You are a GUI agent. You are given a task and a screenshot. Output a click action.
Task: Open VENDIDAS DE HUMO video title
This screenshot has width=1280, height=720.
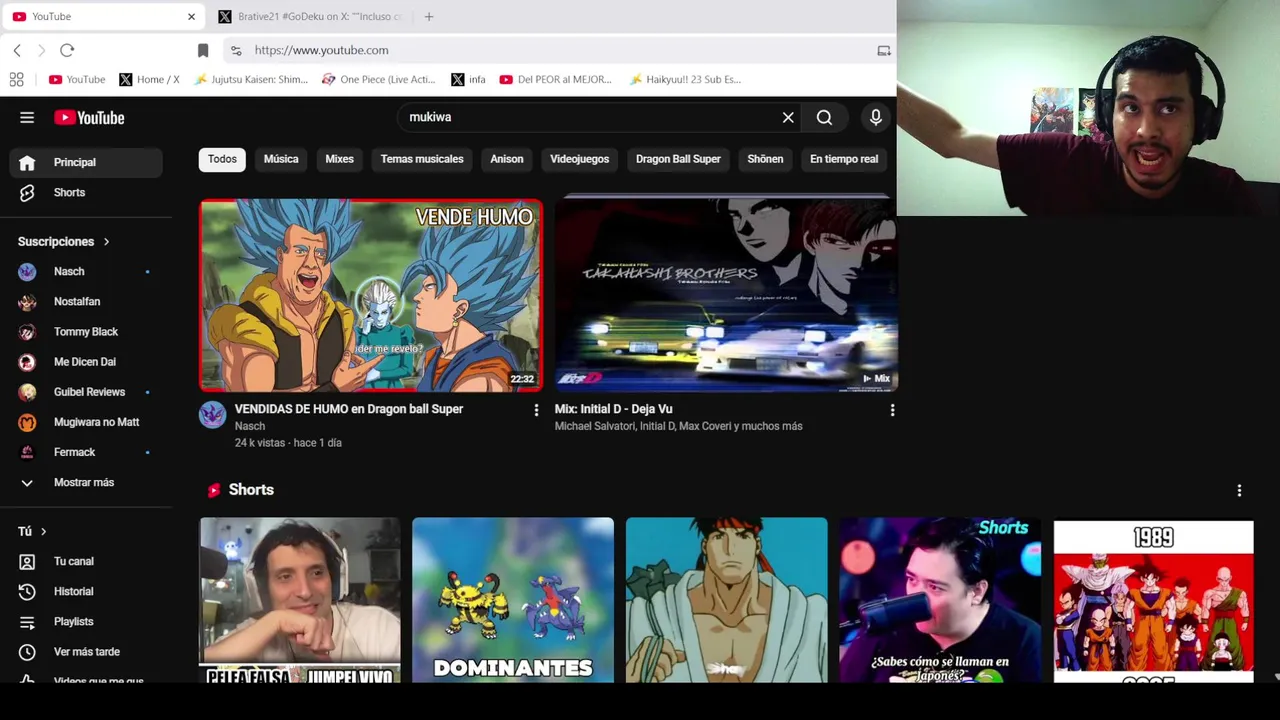pyautogui.click(x=349, y=409)
